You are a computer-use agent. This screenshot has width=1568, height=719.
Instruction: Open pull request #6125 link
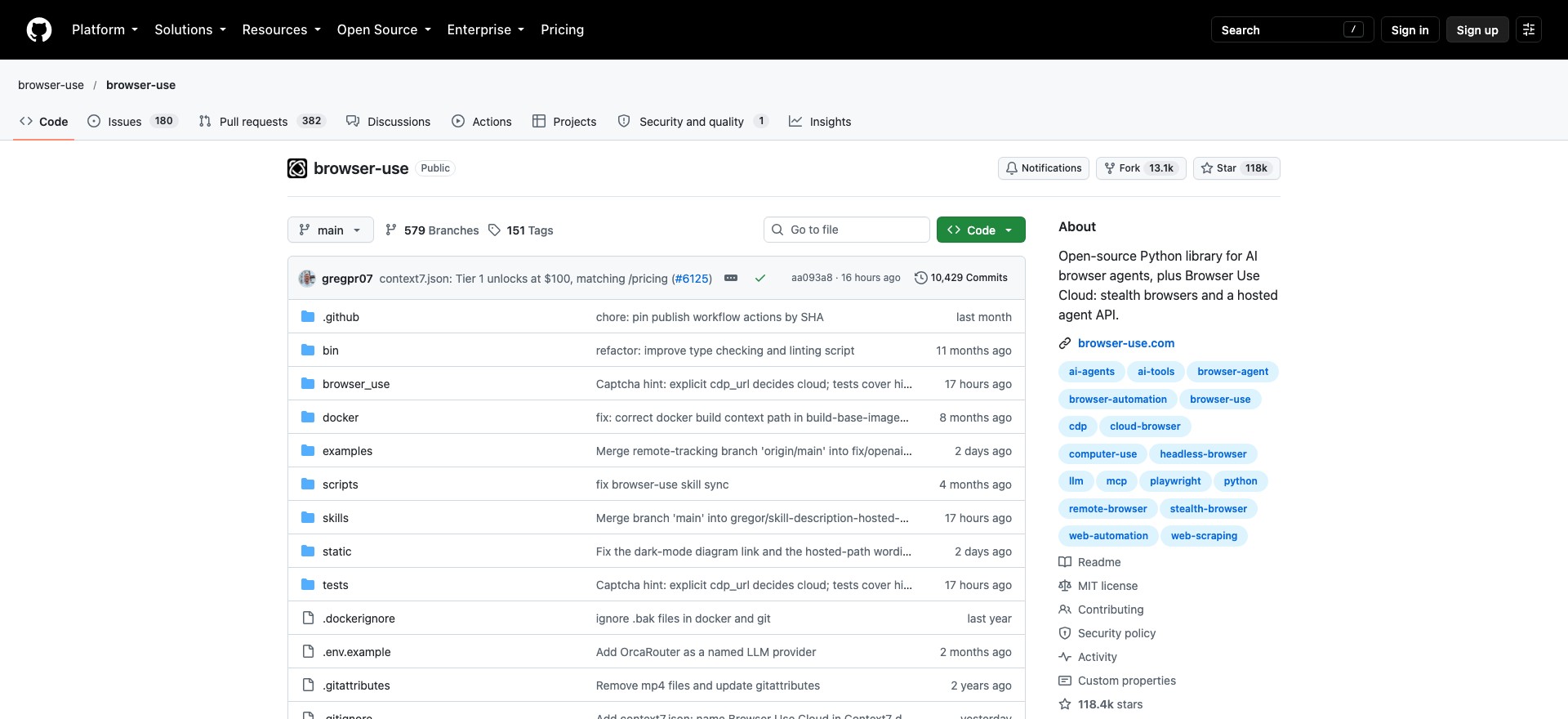(x=692, y=279)
